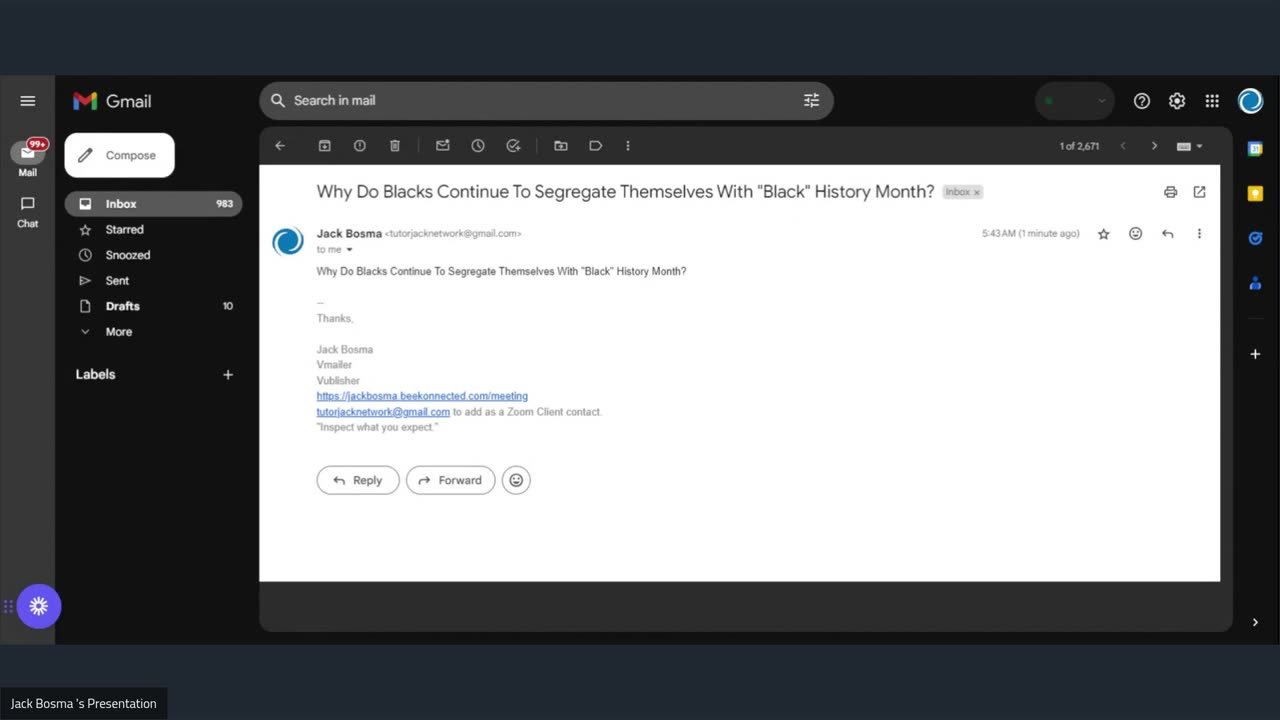
Task: Get add-ons with side panel plus
Action: coord(1255,354)
